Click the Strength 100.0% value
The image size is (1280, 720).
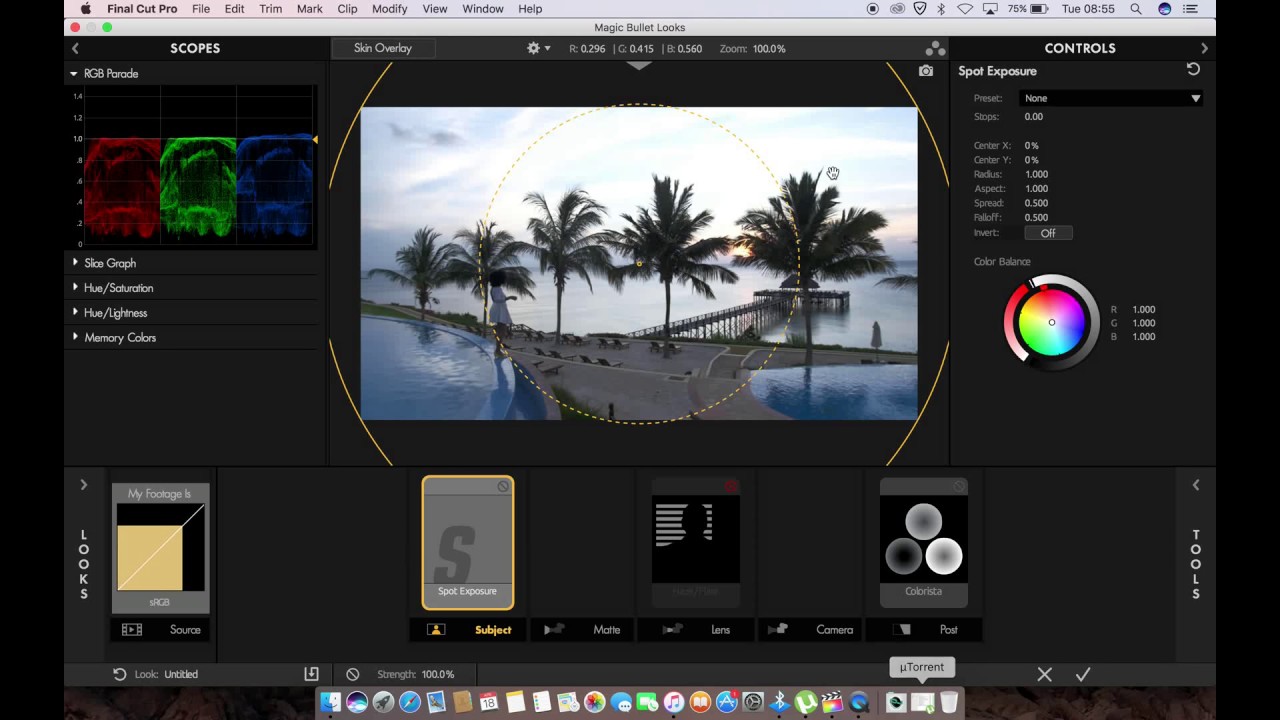(x=438, y=674)
